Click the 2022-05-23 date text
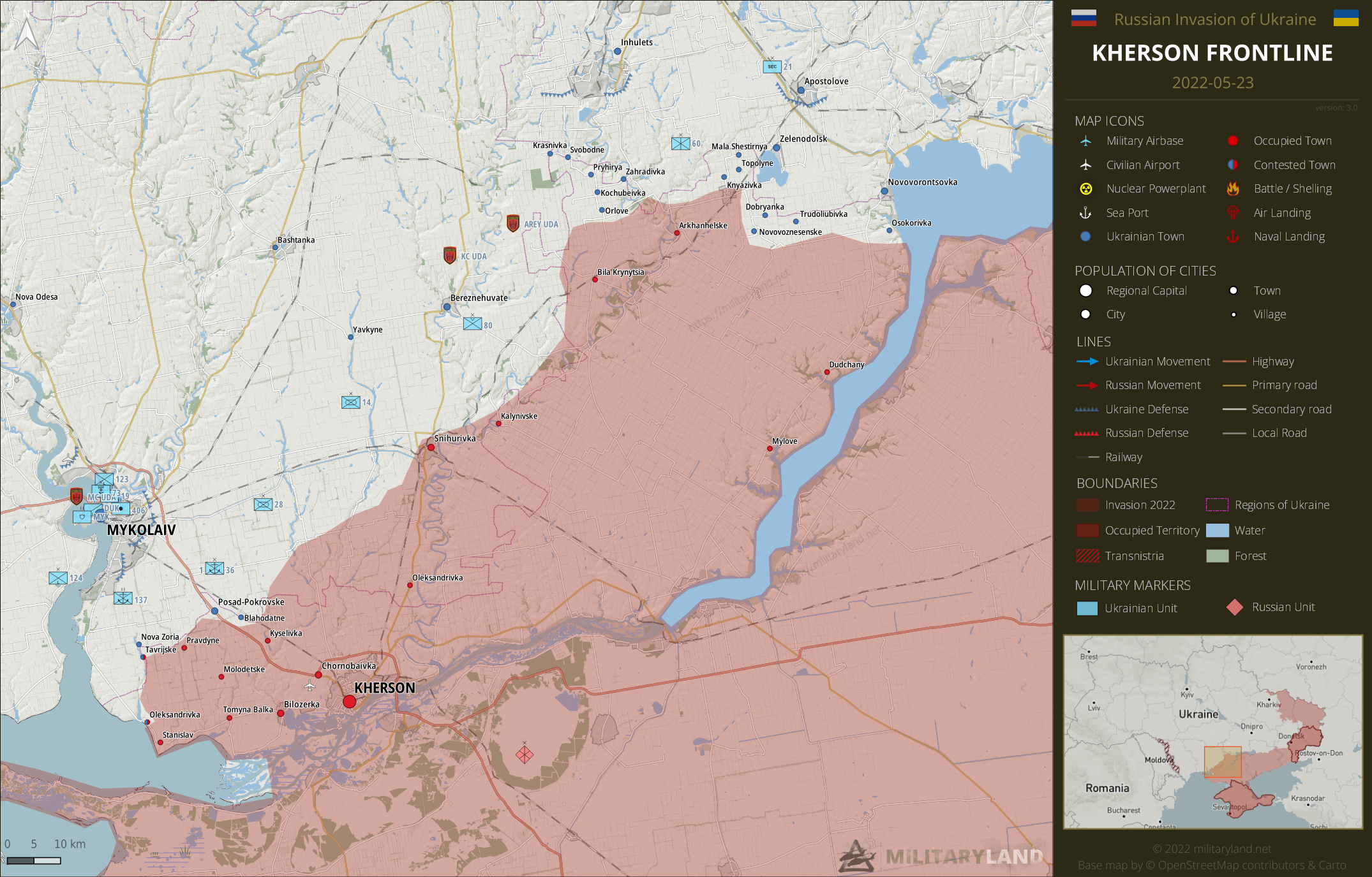The width and height of the screenshot is (1372, 877). pyautogui.click(x=1213, y=83)
